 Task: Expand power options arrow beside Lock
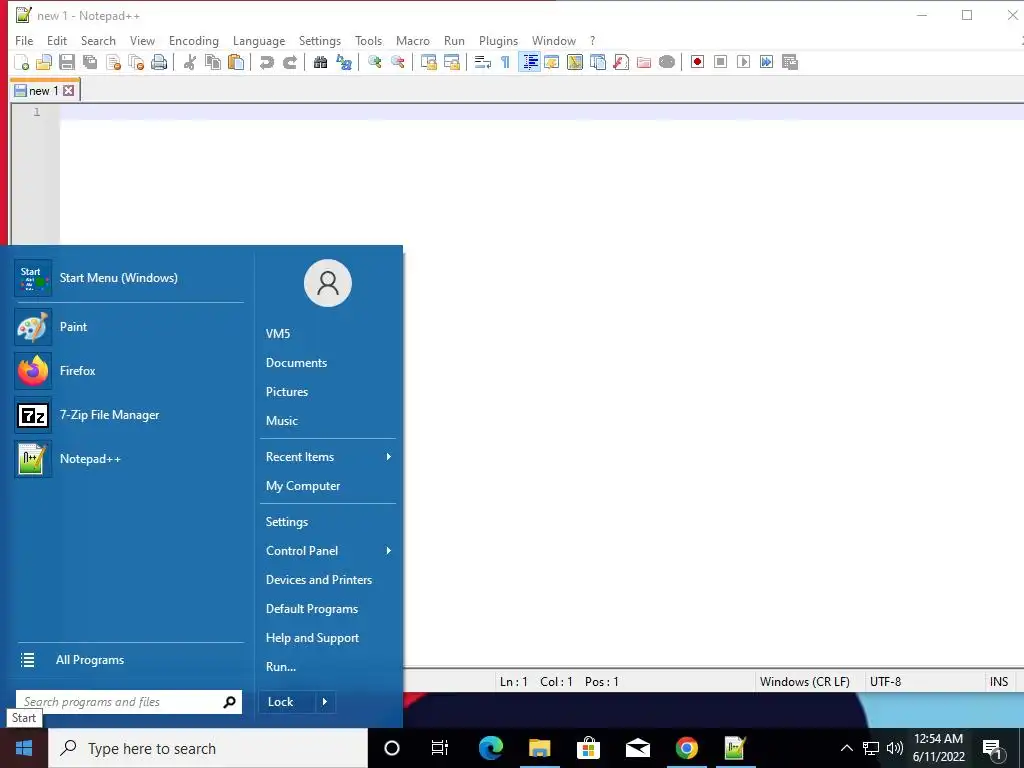pyautogui.click(x=325, y=702)
